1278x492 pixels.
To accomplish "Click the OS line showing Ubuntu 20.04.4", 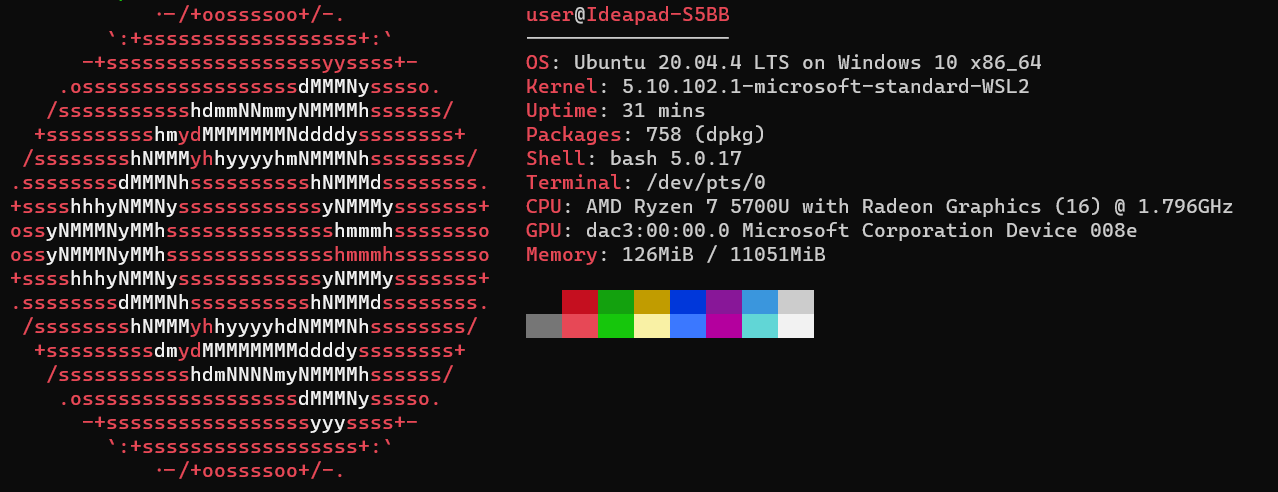I will click(784, 63).
